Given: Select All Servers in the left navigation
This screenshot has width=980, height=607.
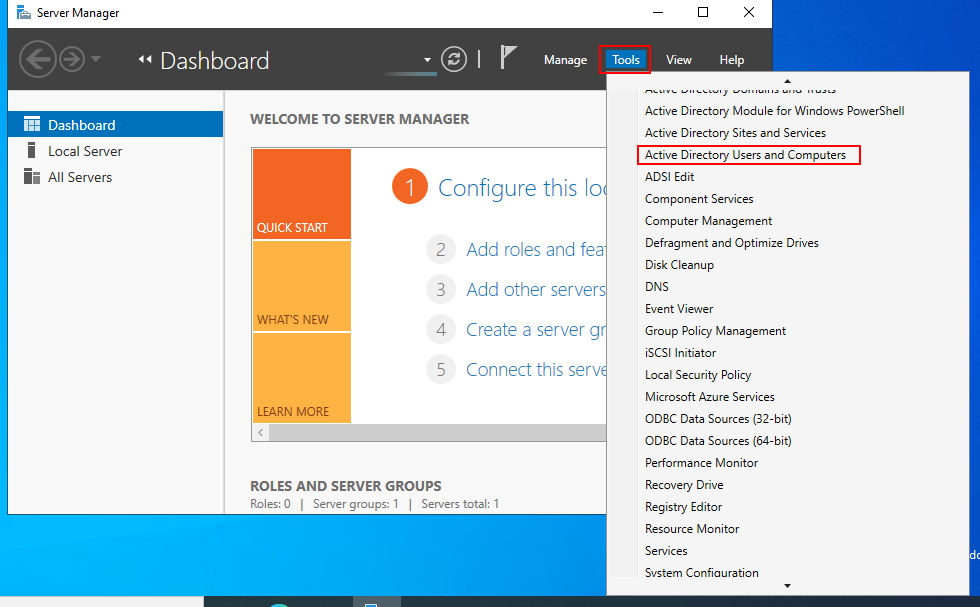Looking at the screenshot, I should click(116, 176).
